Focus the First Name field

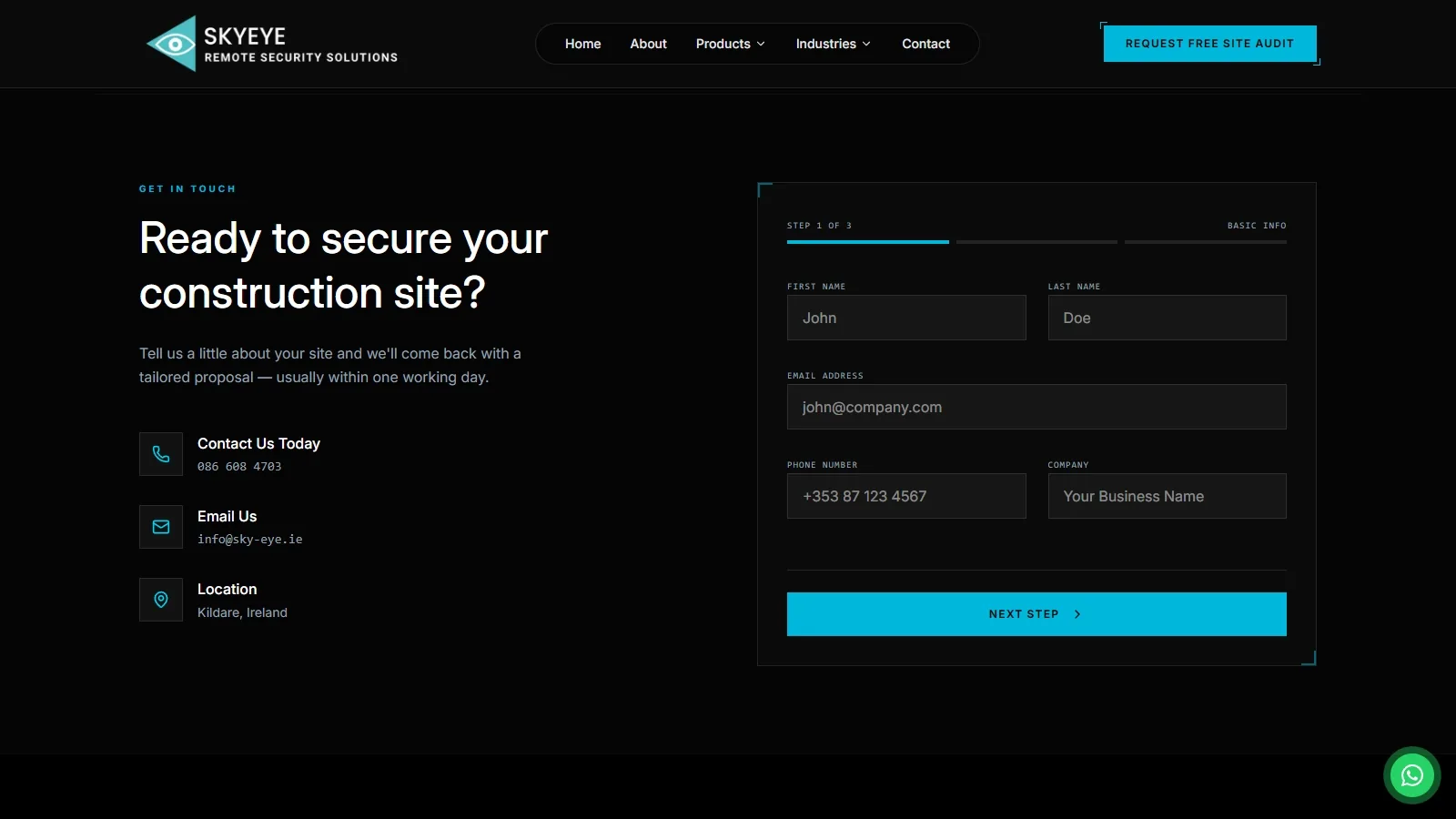click(x=906, y=318)
